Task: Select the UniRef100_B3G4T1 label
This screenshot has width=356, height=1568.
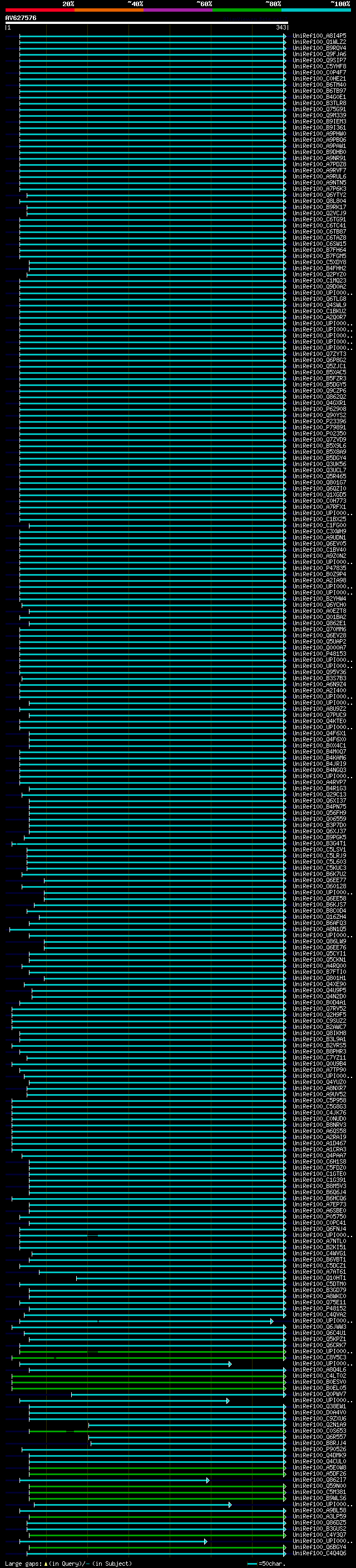Action: [319, 844]
